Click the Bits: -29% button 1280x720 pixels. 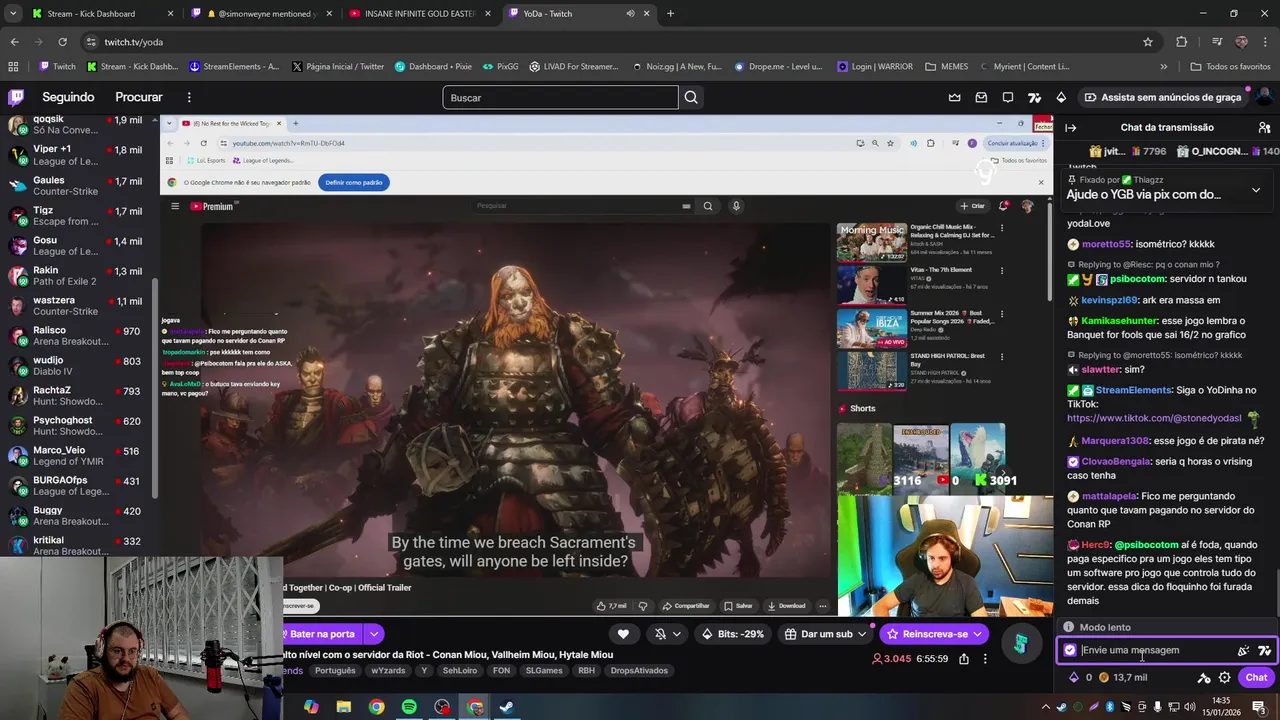734,634
